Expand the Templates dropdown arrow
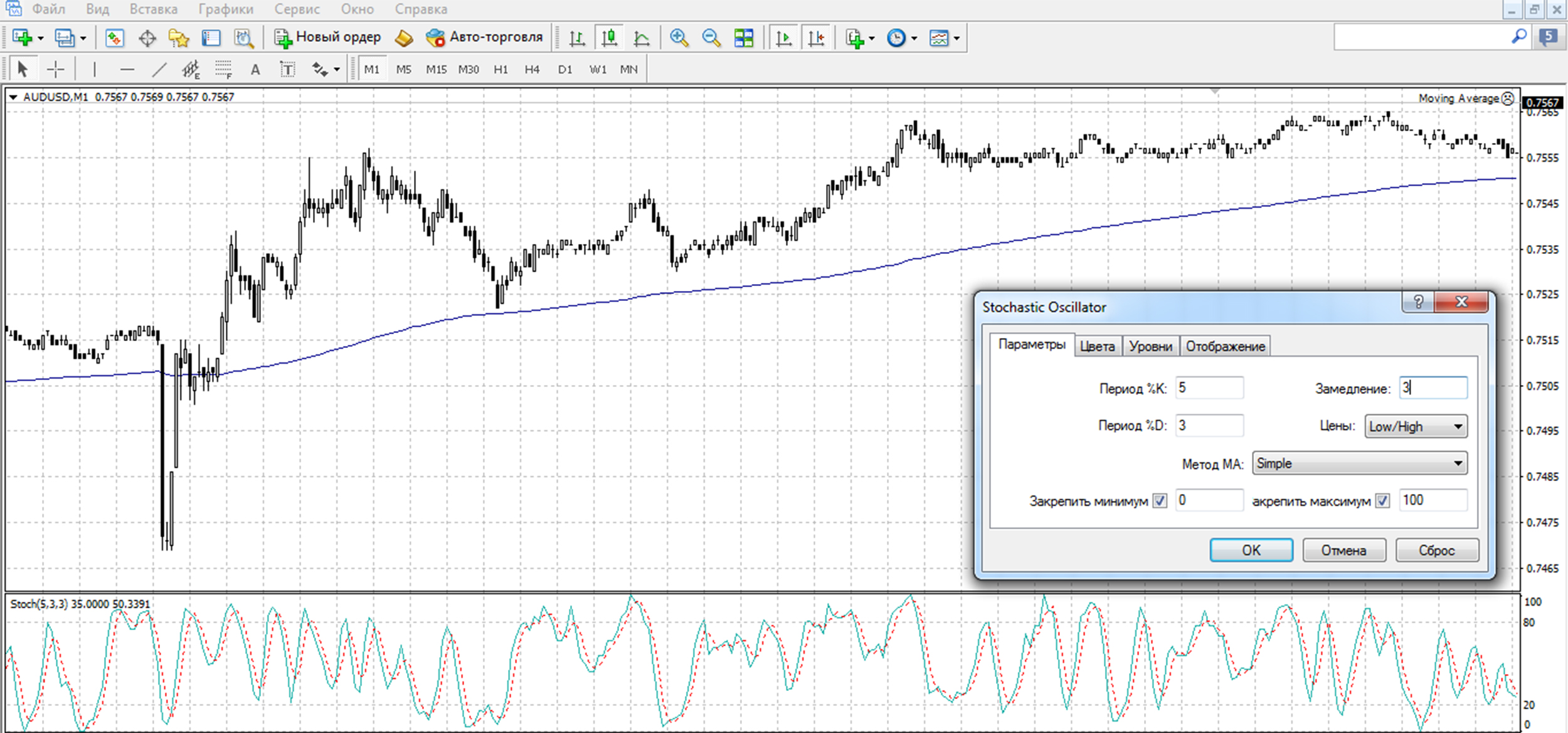 point(956,39)
